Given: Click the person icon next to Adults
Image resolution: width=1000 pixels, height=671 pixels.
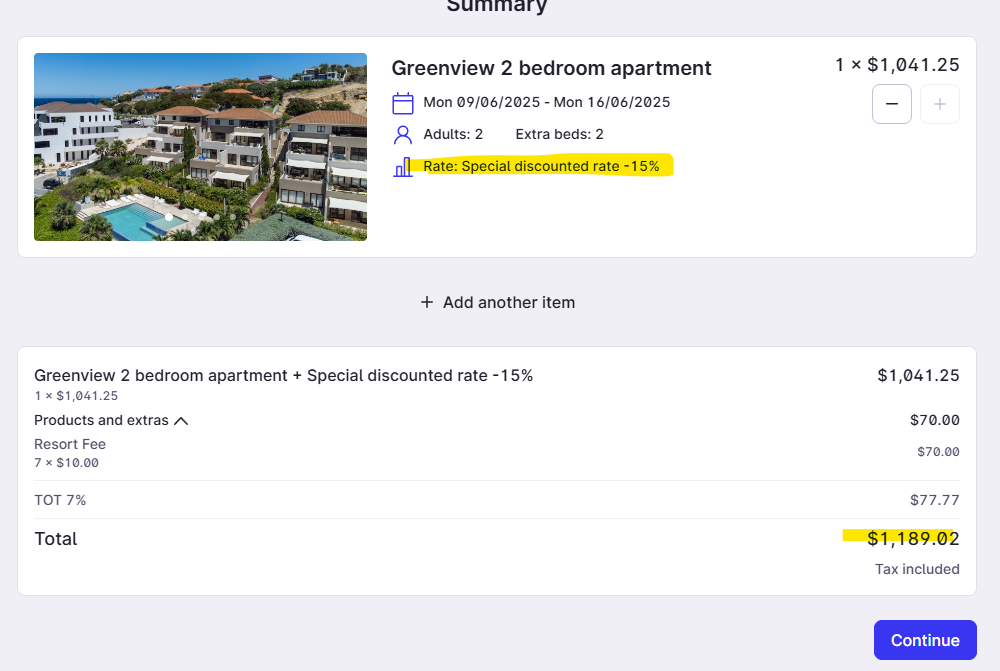Looking at the screenshot, I should click(403, 134).
